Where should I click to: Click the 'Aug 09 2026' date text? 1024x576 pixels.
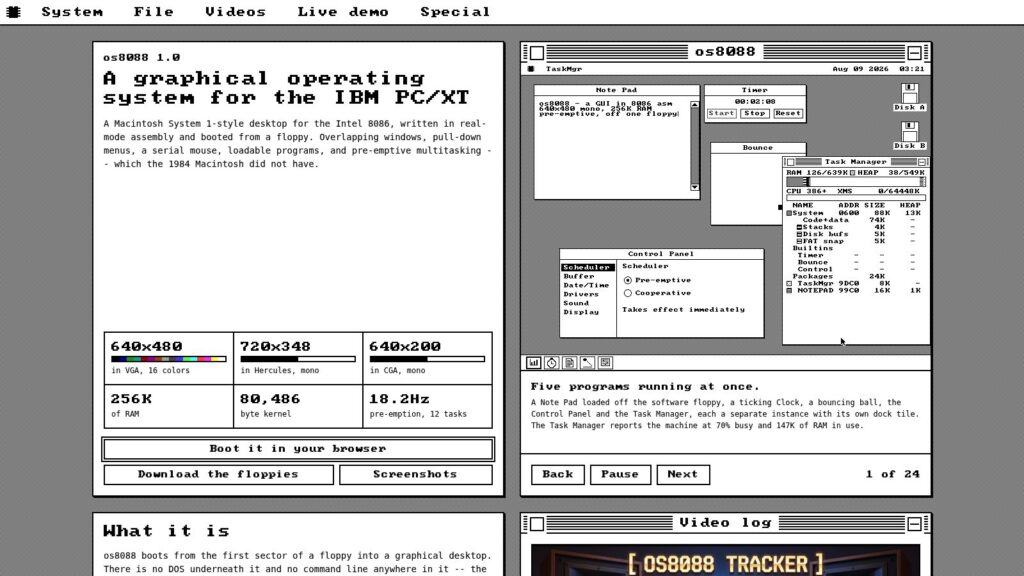coord(859,69)
